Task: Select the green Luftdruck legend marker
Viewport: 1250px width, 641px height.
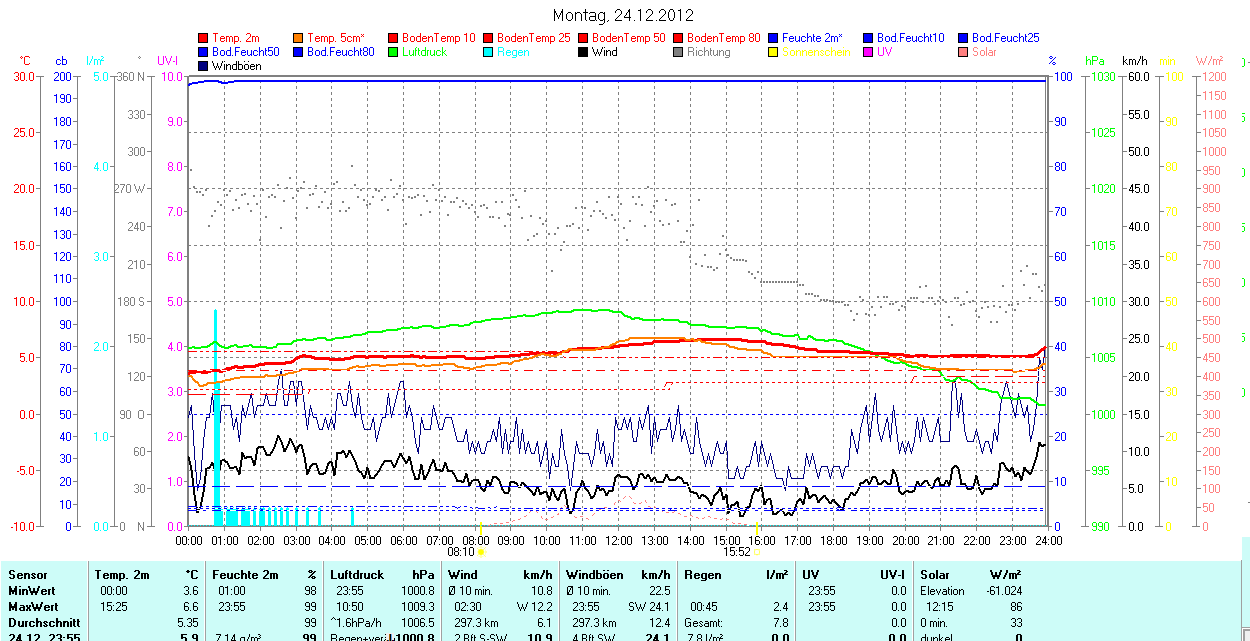Action: click(393, 52)
